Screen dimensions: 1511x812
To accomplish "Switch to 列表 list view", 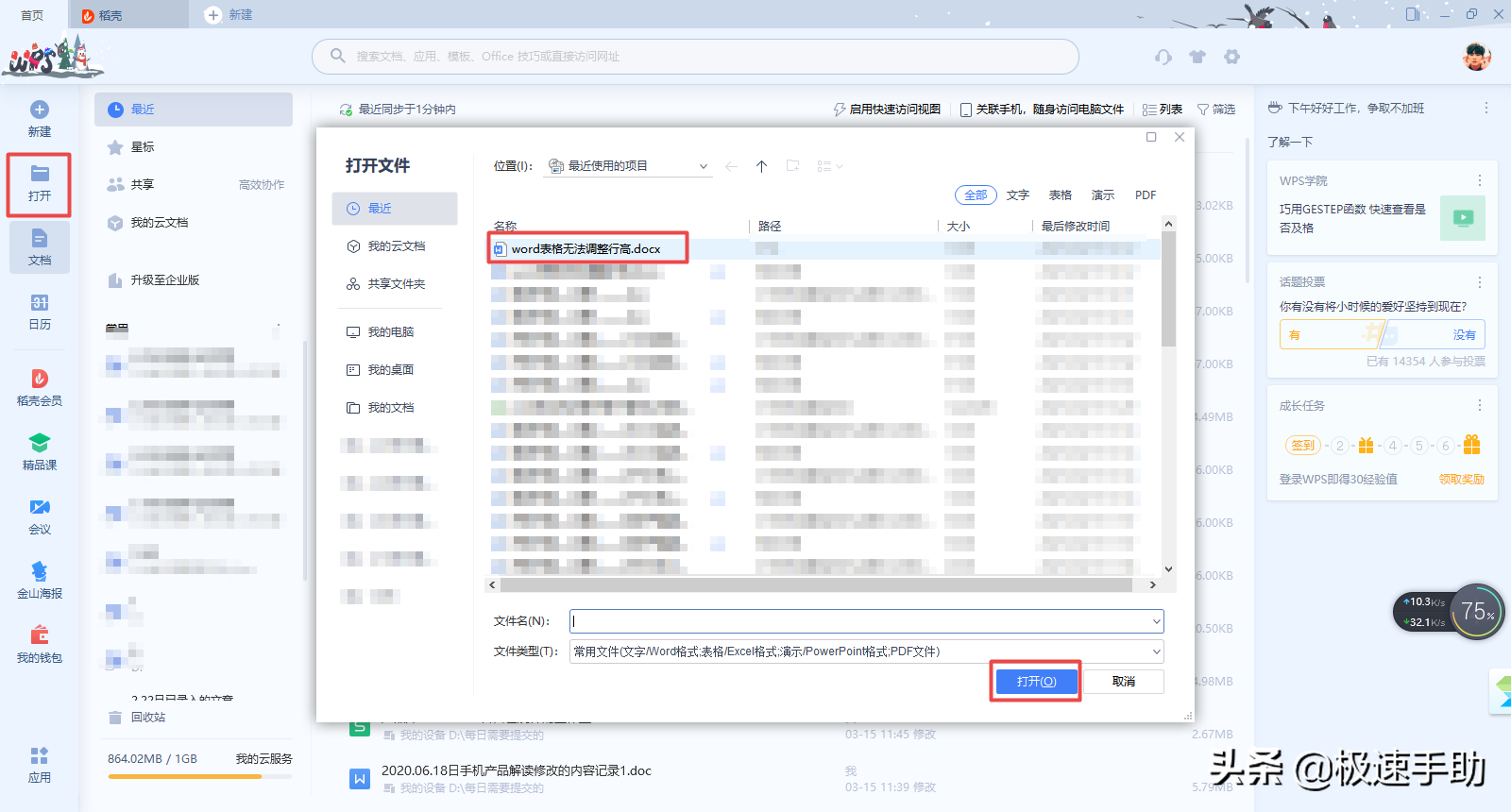I will pyautogui.click(x=1163, y=110).
